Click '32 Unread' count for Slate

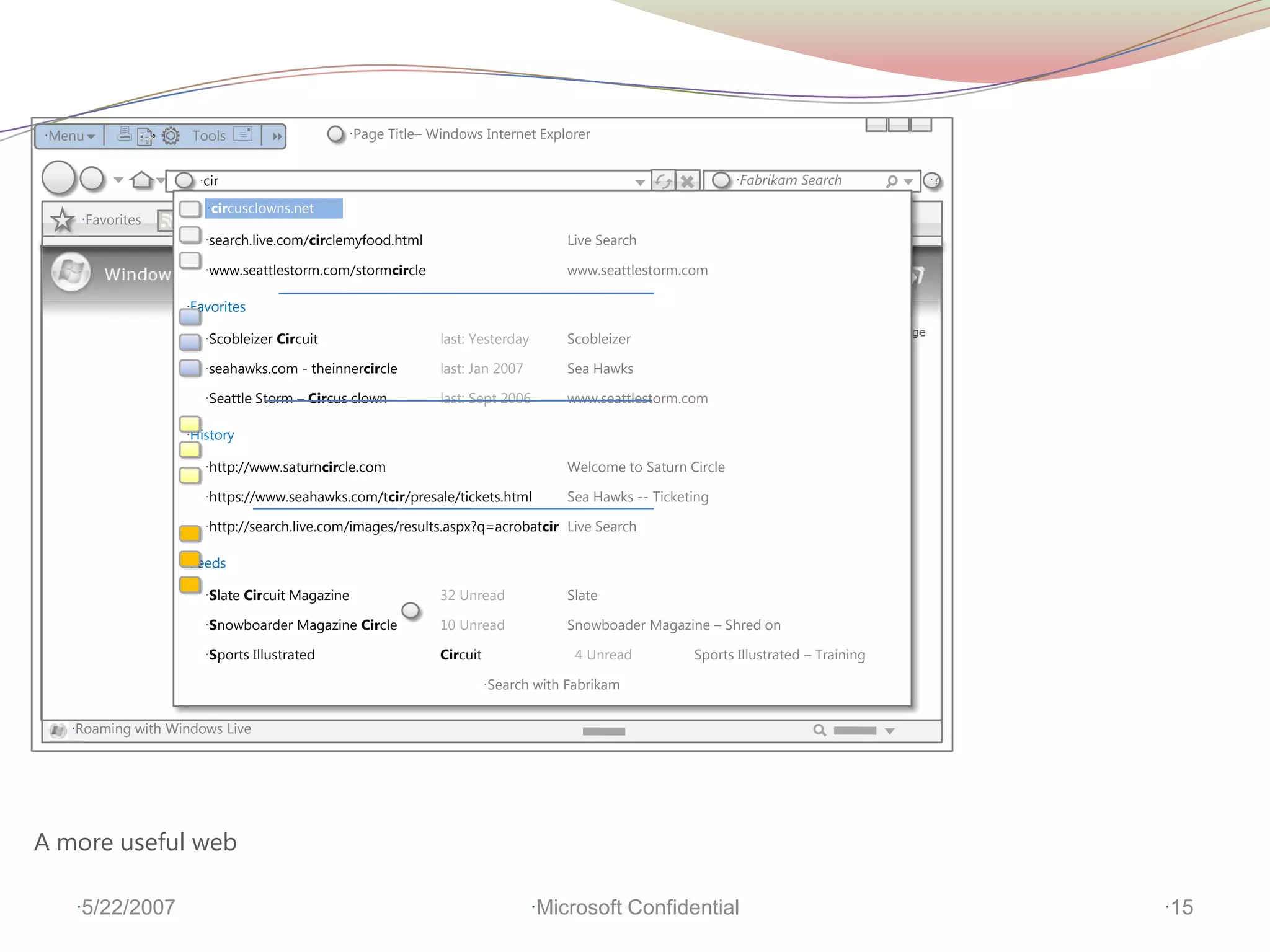[x=472, y=596]
